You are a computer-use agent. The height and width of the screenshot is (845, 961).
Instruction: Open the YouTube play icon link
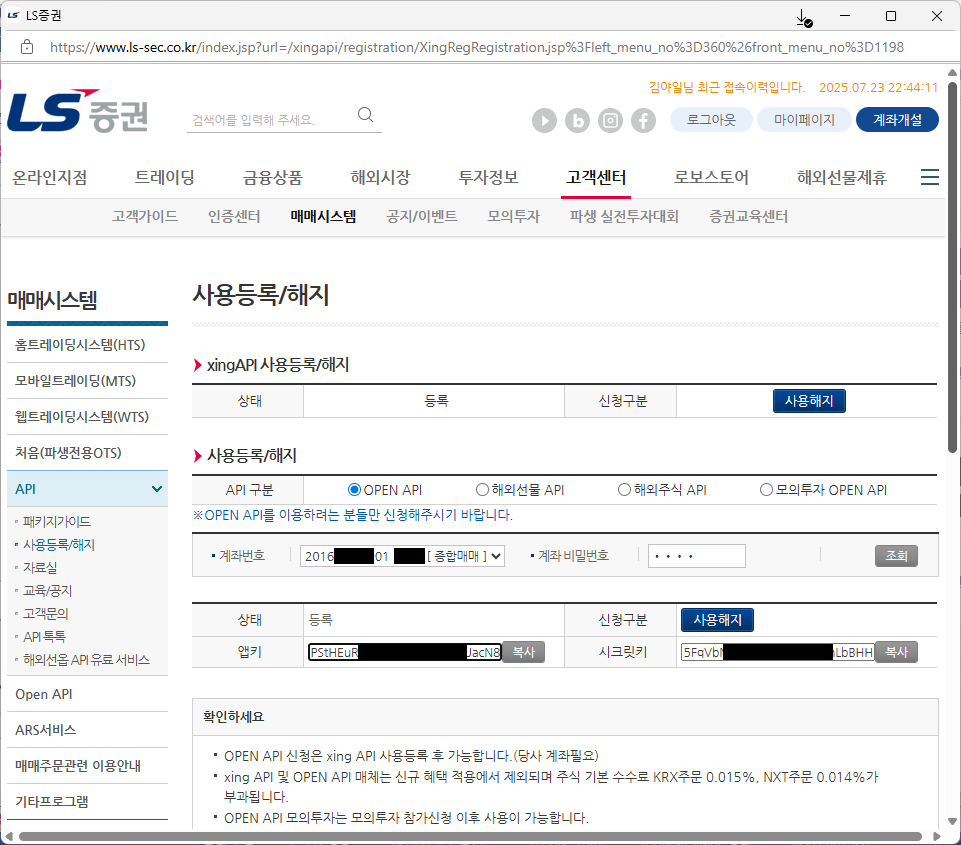click(544, 120)
